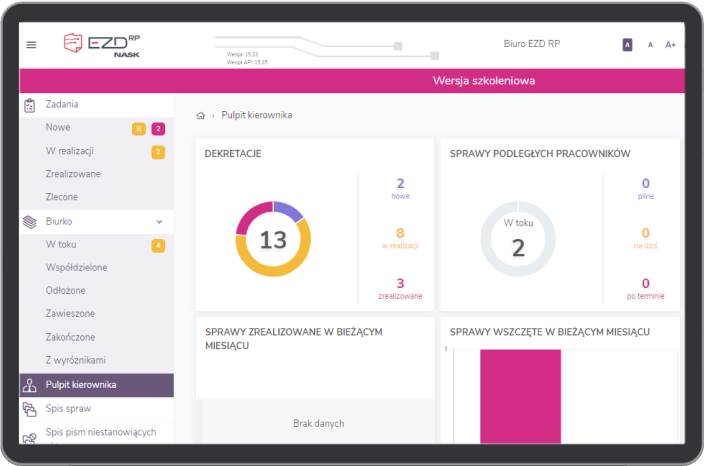This screenshot has width=704, height=466.
Task: Click the Spis spraw icon
Action: pos(29,409)
